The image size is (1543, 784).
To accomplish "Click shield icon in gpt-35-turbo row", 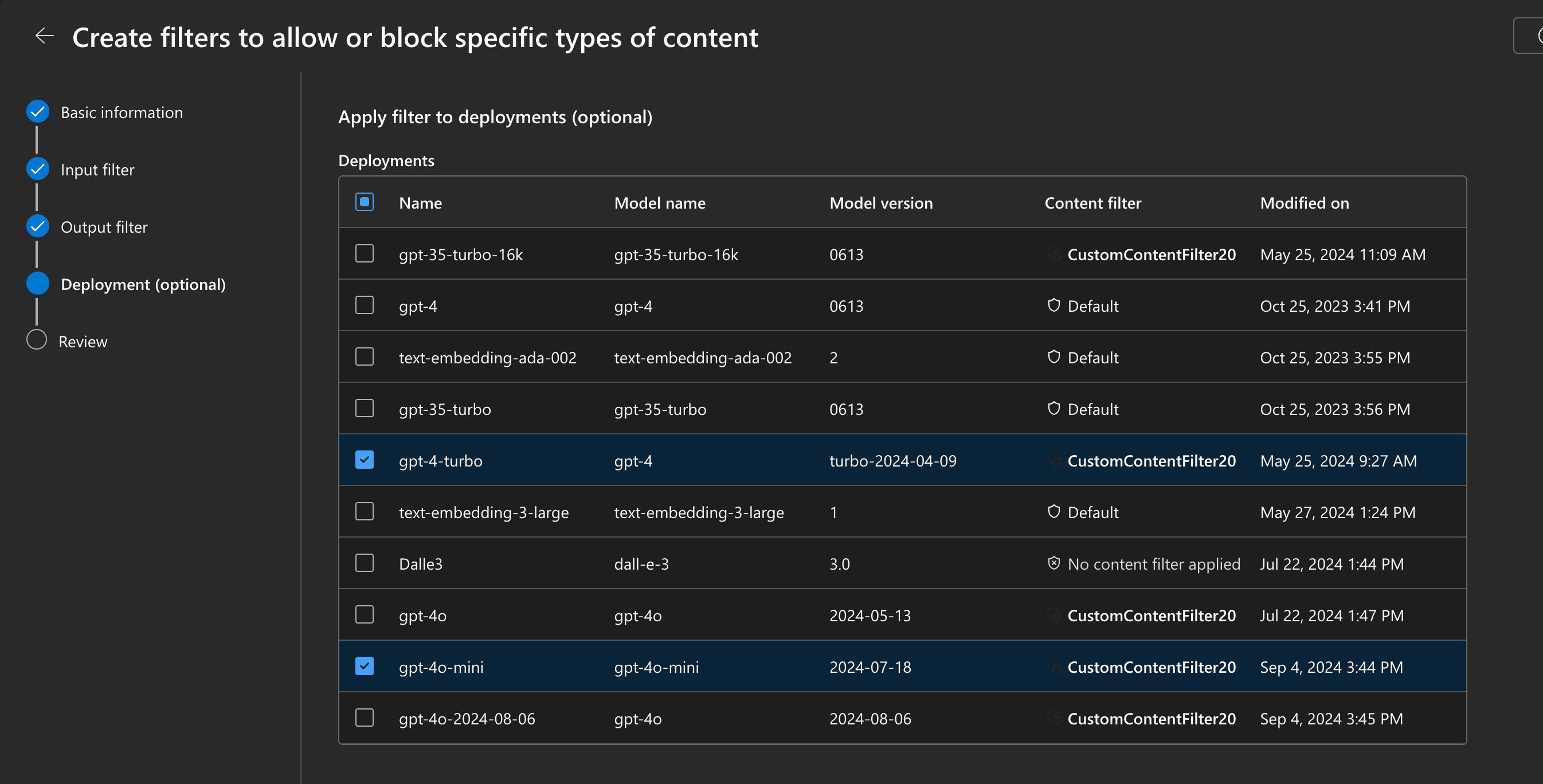I will click(1054, 409).
